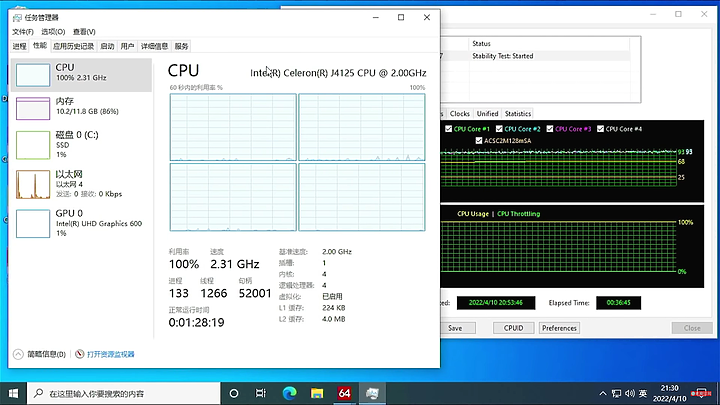Viewport: 720px width, 405px height.
Task: Switch to the 进程 tab
Action: coord(19,46)
